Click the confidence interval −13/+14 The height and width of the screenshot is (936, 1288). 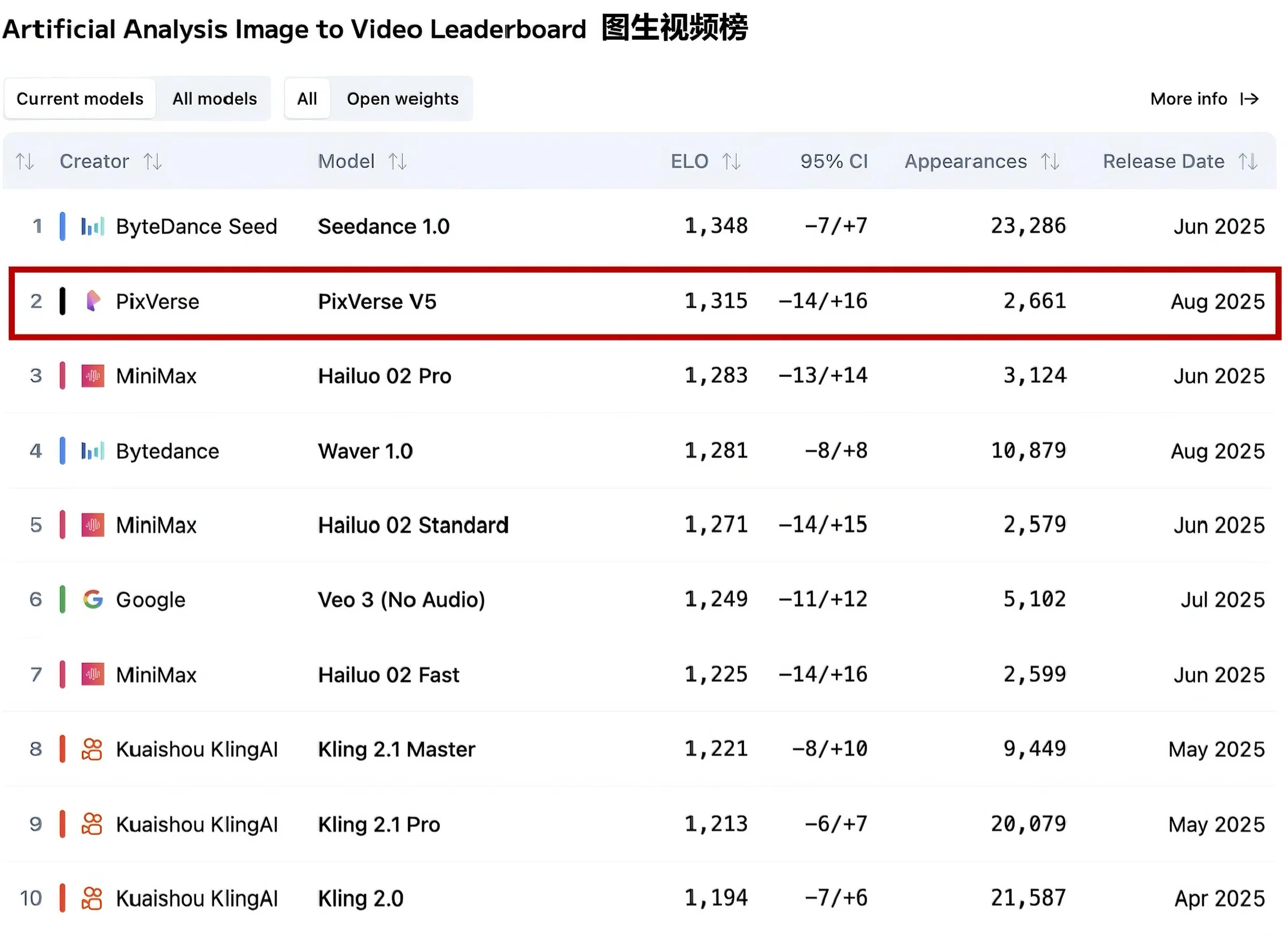click(x=823, y=375)
